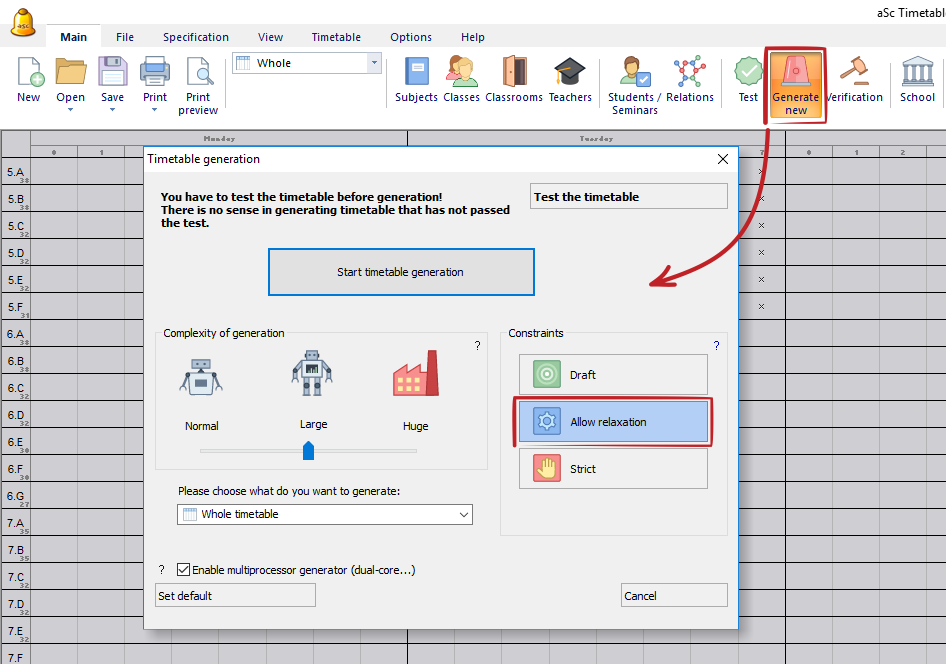The height and width of the screenshot is (664, 946).
Task: Select the Strict constraints option
Action: [x=612, y=469]
